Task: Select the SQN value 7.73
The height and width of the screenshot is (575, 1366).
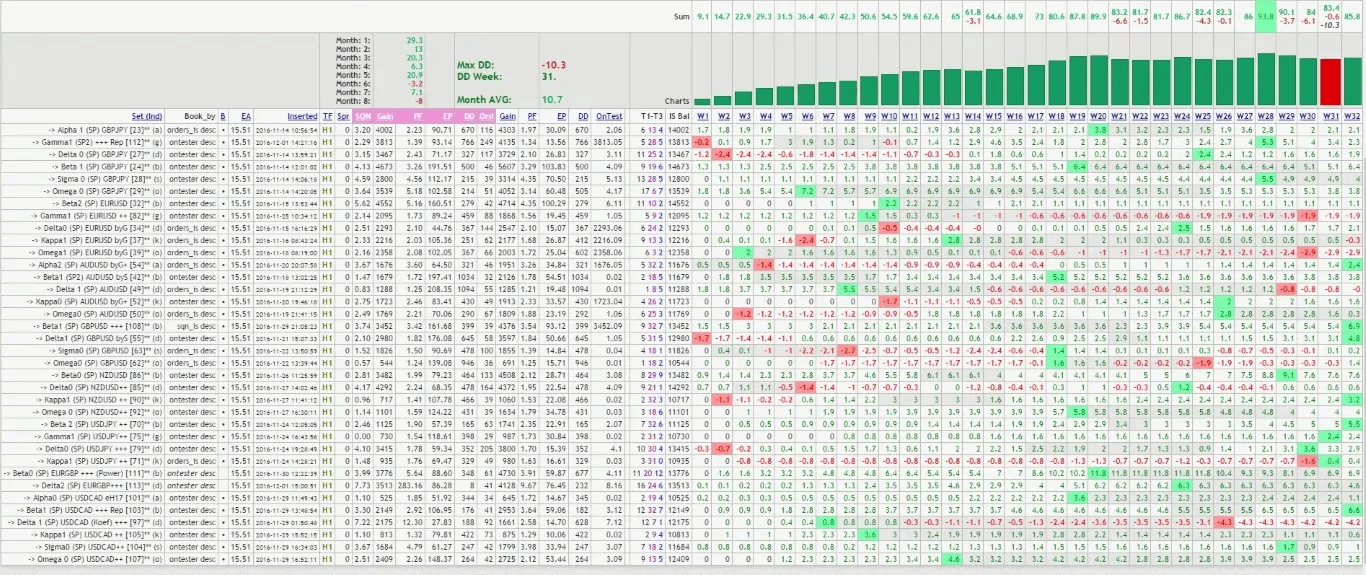Action: [363, 484]
